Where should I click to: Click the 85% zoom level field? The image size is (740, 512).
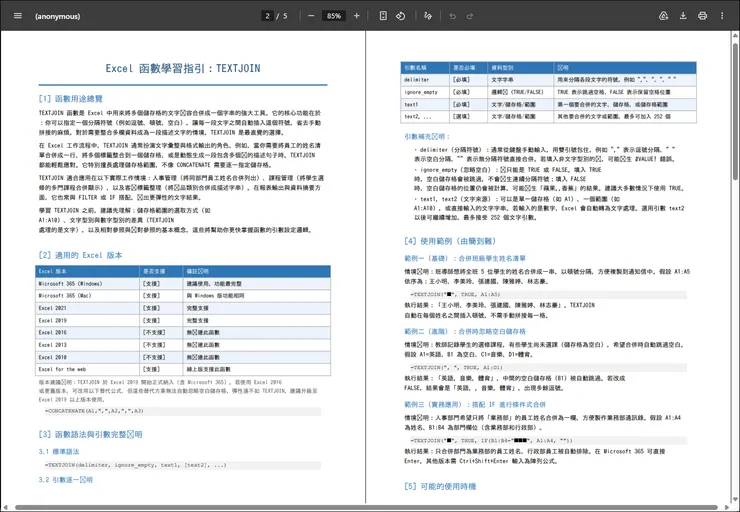[x=334, y=16]
